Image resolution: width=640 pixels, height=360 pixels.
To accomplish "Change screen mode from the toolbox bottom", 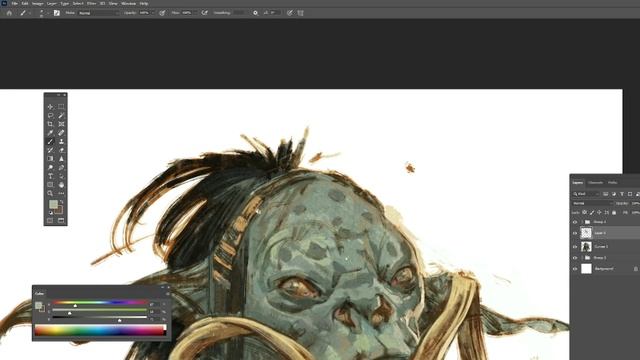I will (61, 220).
